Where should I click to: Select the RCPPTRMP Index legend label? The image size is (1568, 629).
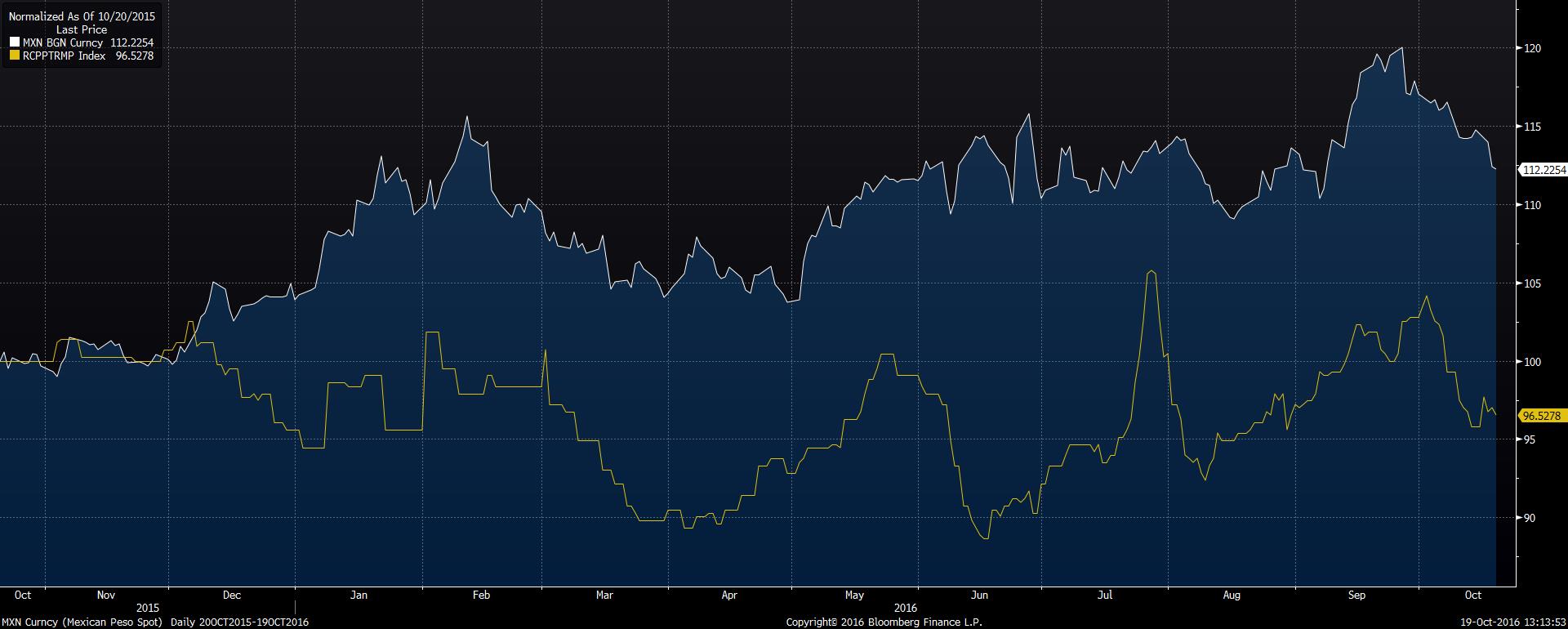[64, 56]
